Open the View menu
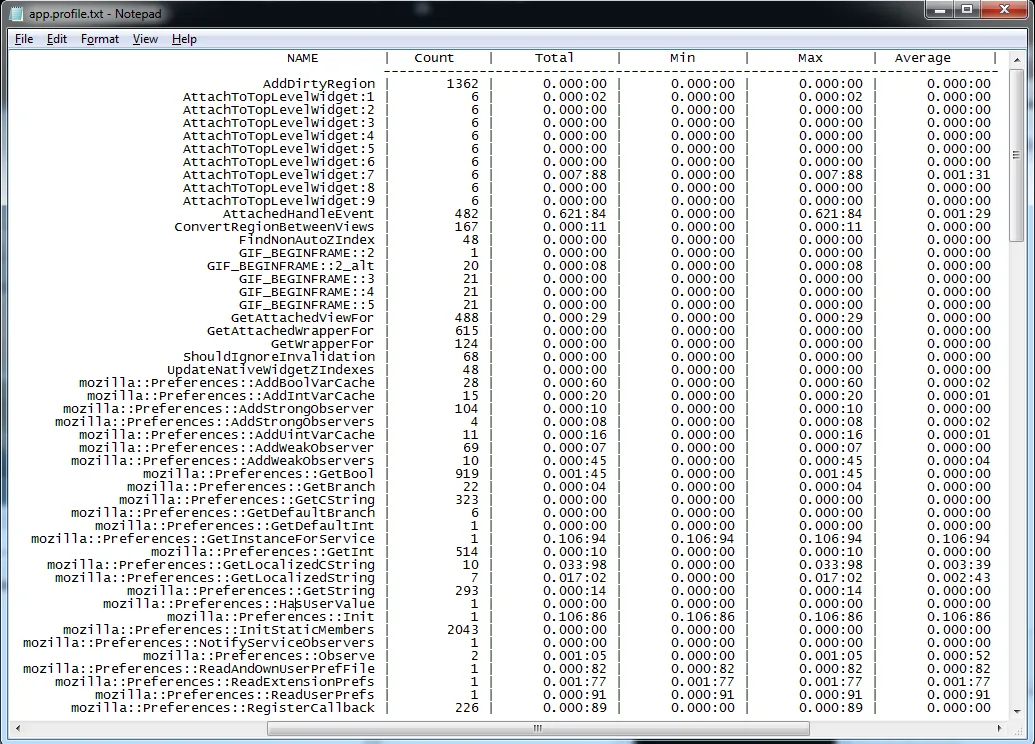Image resolution: width=1035 pixels, height=744 pixels. (145, 39)
